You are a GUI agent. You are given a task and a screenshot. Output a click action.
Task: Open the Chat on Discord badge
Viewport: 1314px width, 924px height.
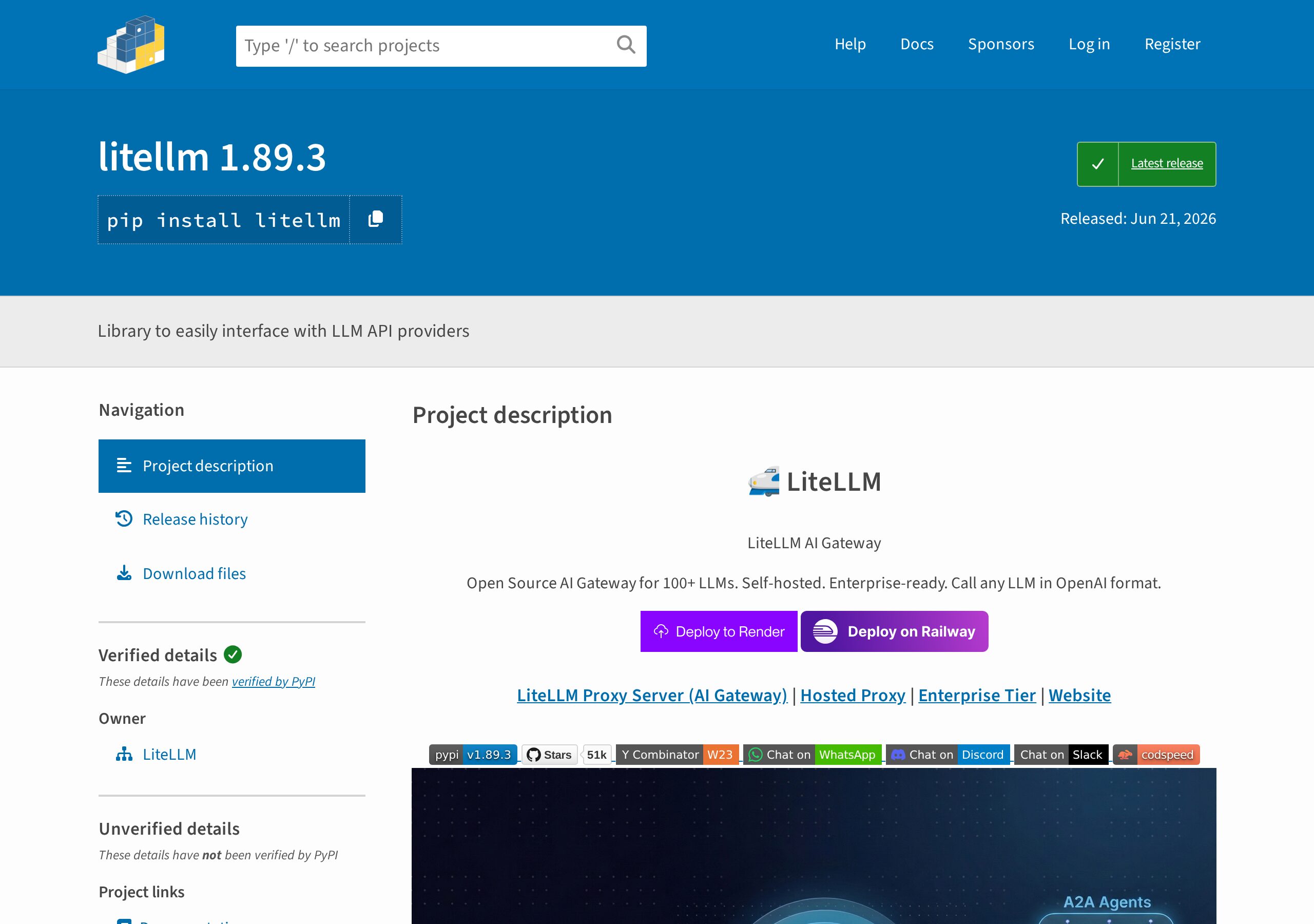click(x=948, y=755)
